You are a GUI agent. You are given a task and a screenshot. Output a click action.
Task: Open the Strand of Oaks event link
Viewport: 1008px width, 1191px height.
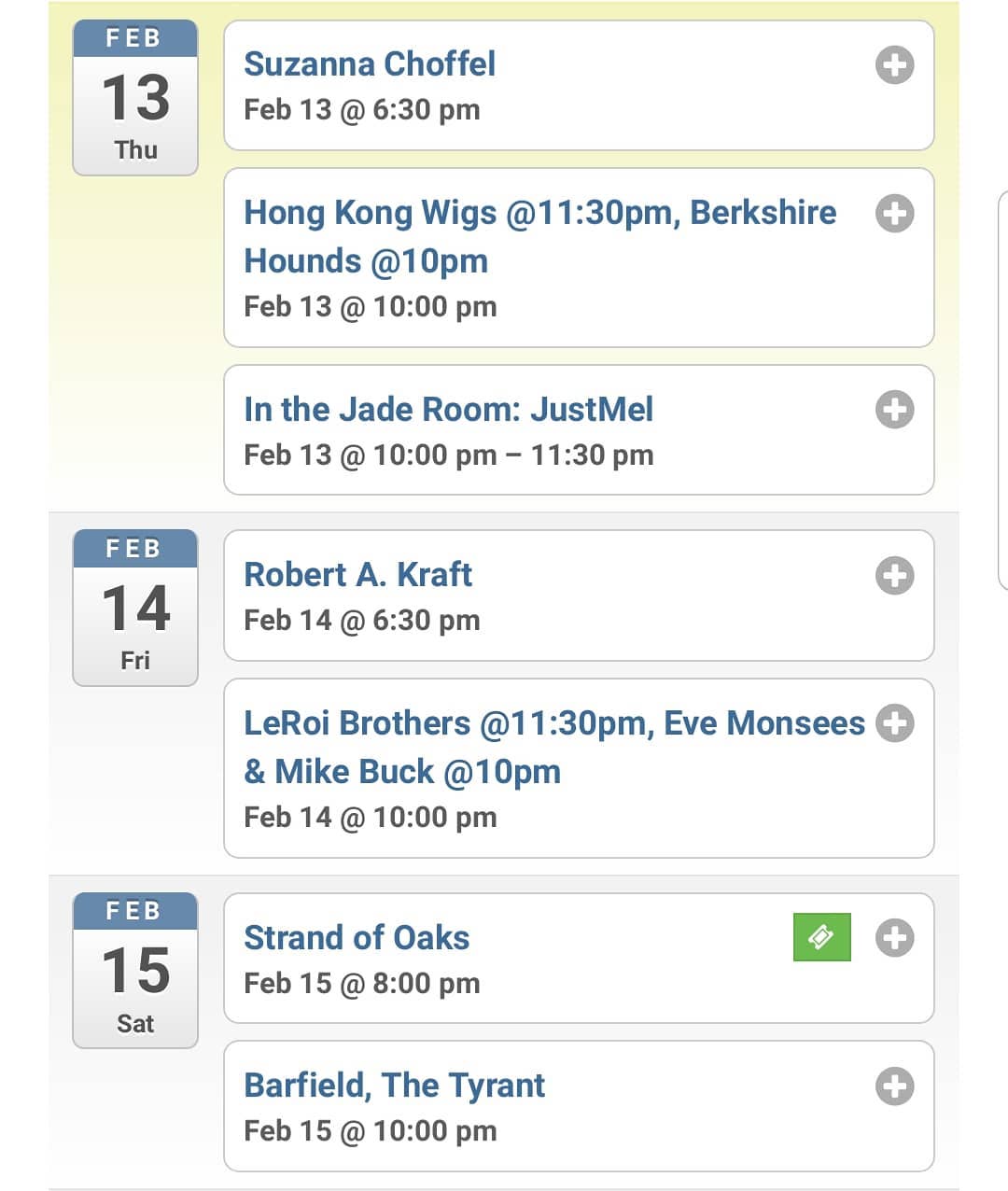pyautogui.click(x=357, y=938)
